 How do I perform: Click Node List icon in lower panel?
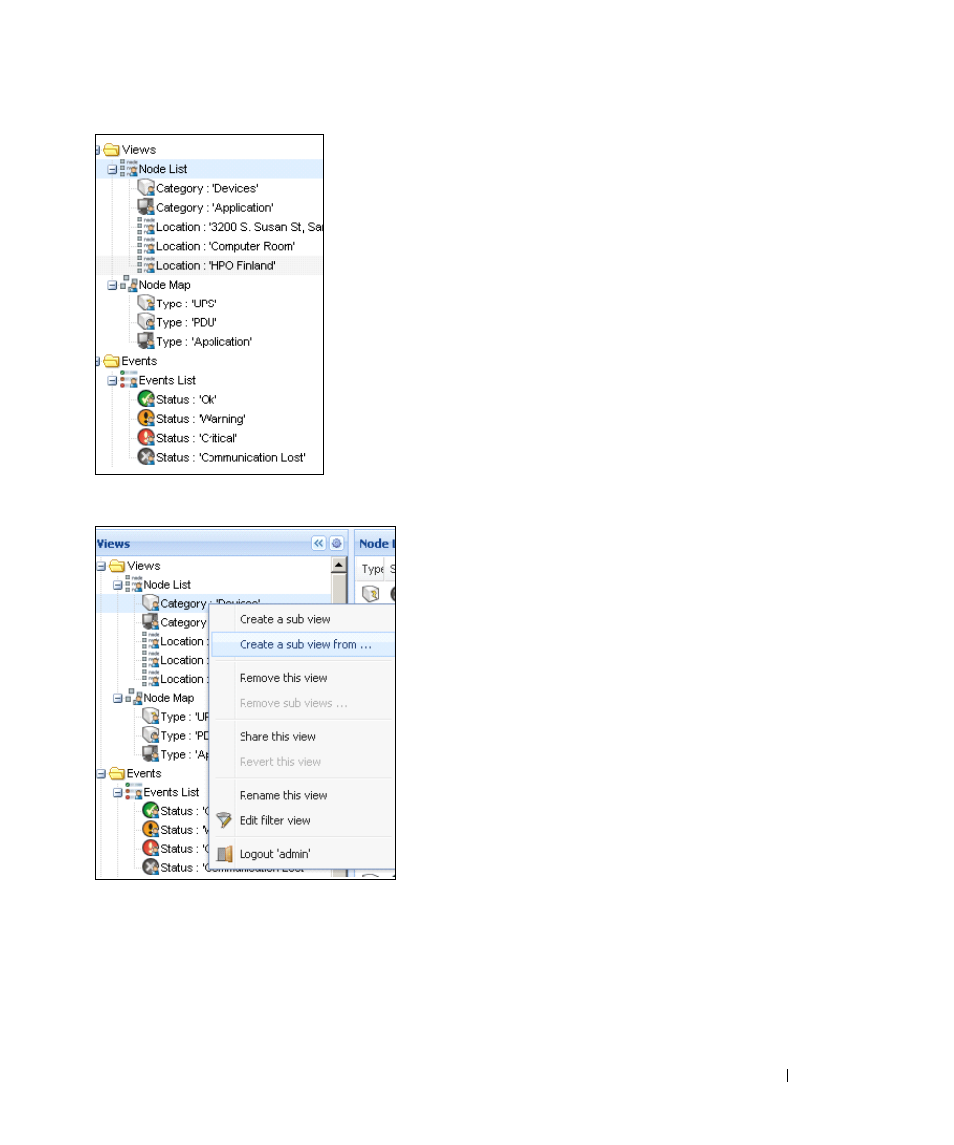134,584
